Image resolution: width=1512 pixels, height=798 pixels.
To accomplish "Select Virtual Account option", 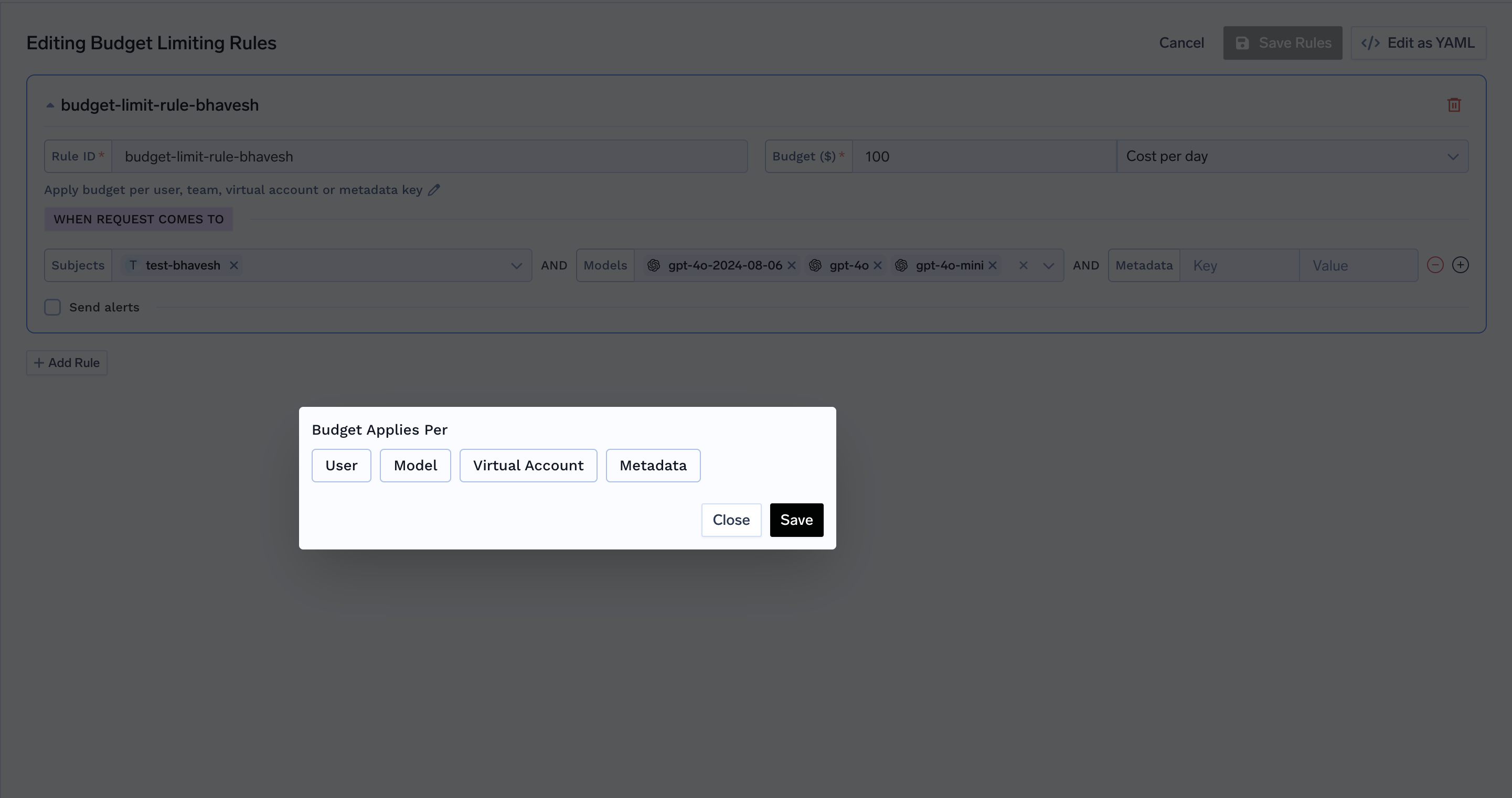I will [x=528, y=465].
